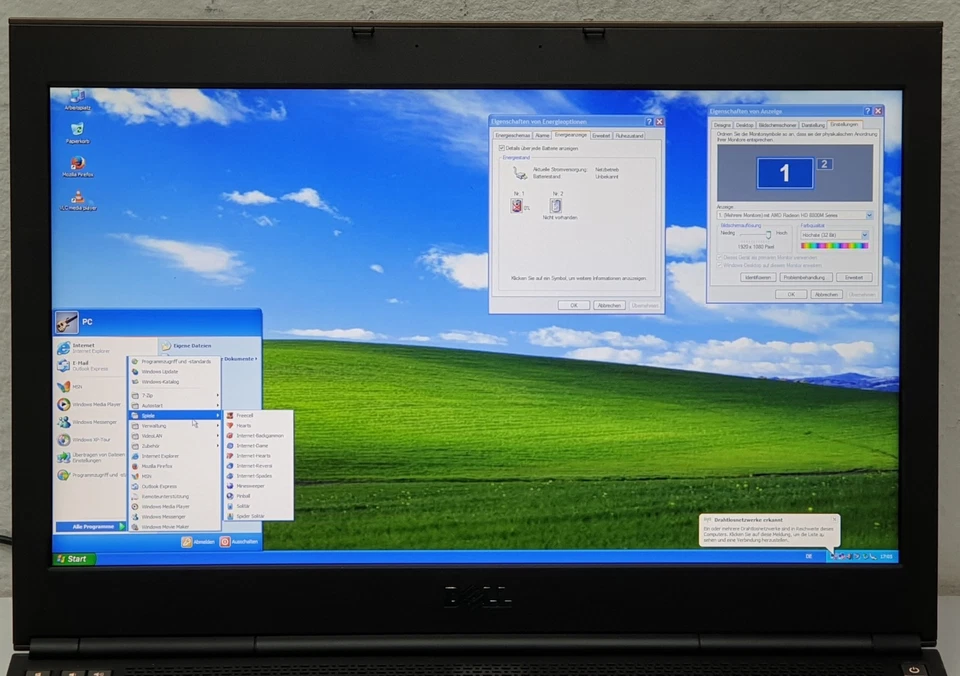Switch to the Ruhezustand tab
This screenshot has height=676, width=960.
click(x=629, y=135)
